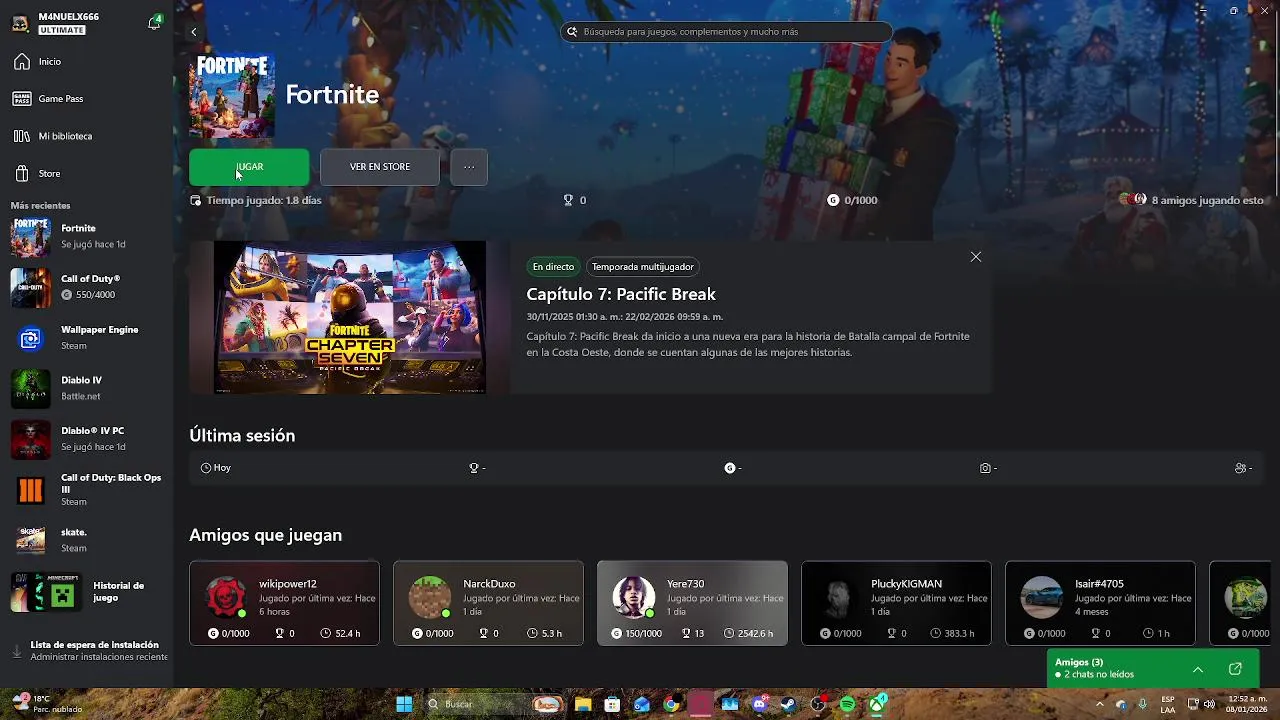The height and width of the screenshot is (720, 1280).
Task: Click Windows Start button
Action: coord(404,704)
